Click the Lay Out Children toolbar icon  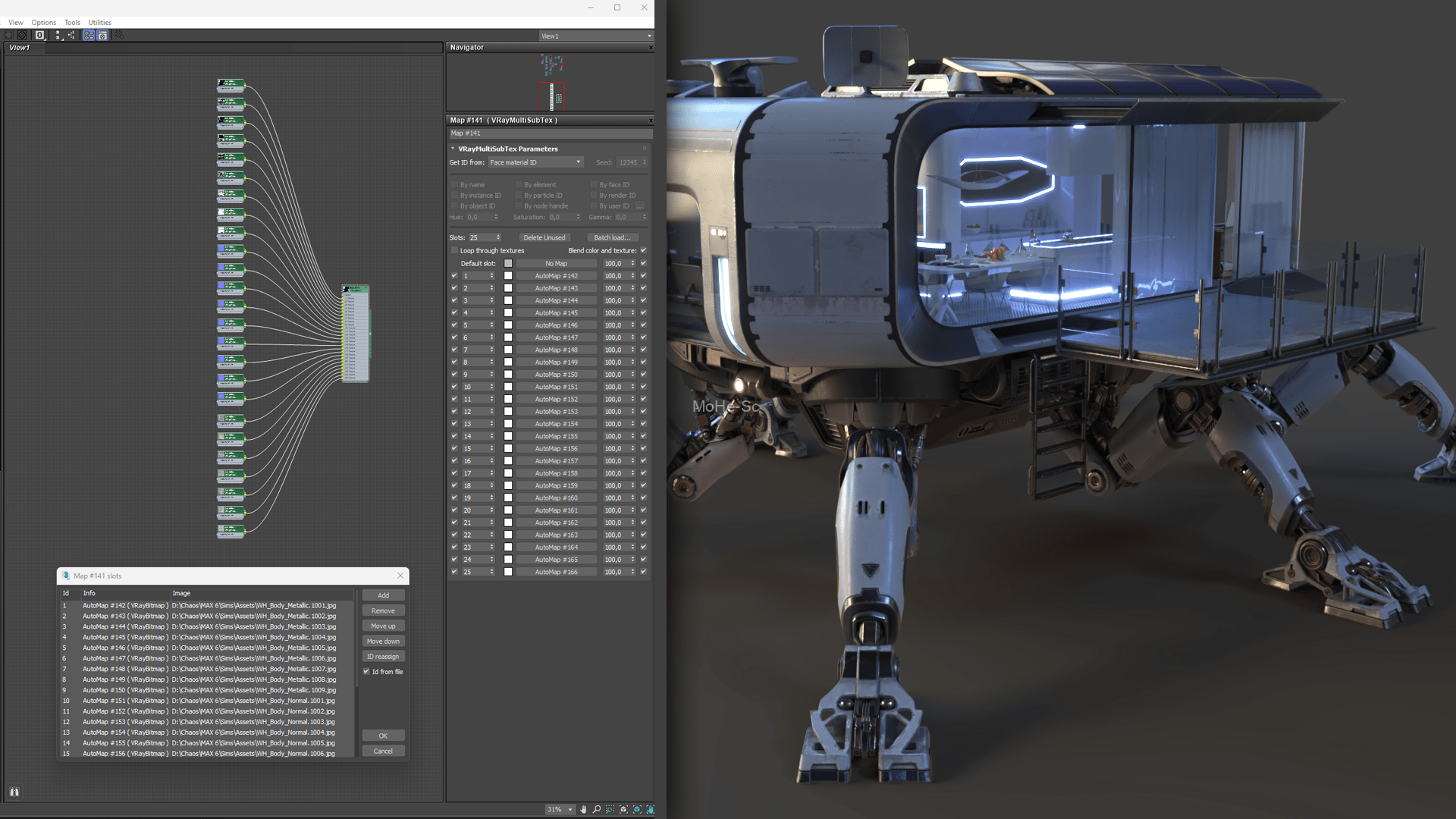71,36
